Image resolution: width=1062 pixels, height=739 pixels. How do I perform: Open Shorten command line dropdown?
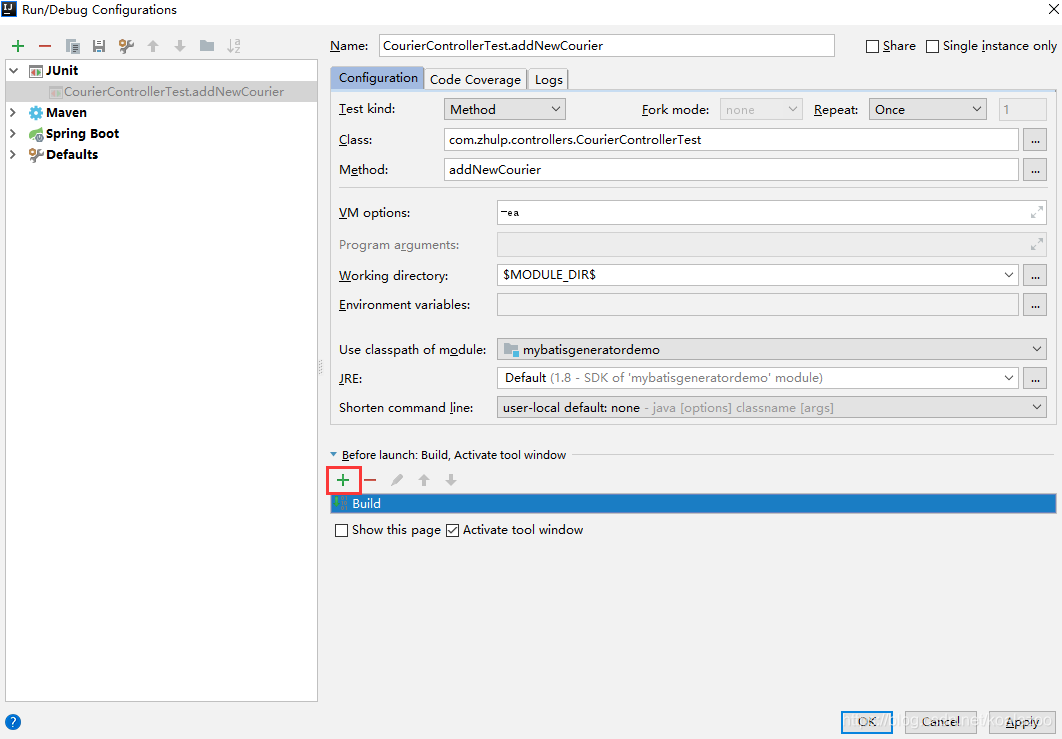771,408
